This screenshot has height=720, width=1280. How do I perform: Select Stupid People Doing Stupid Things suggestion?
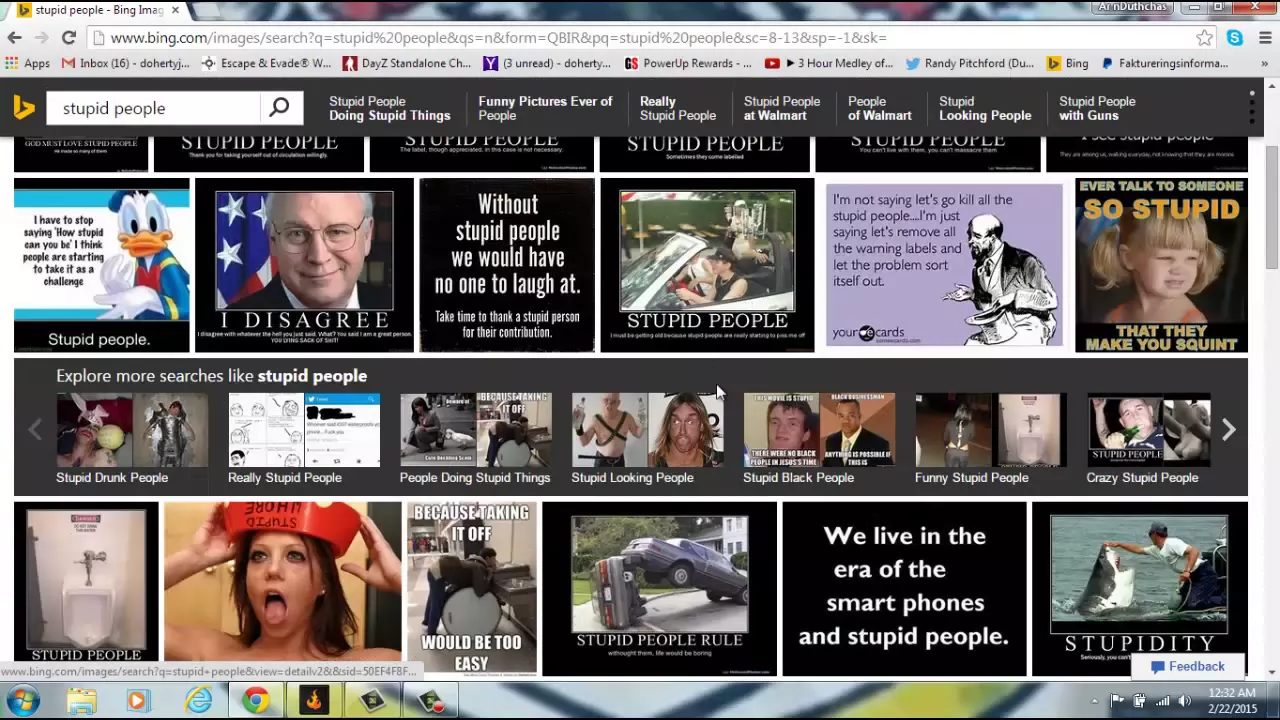click(x=390, y=108)
